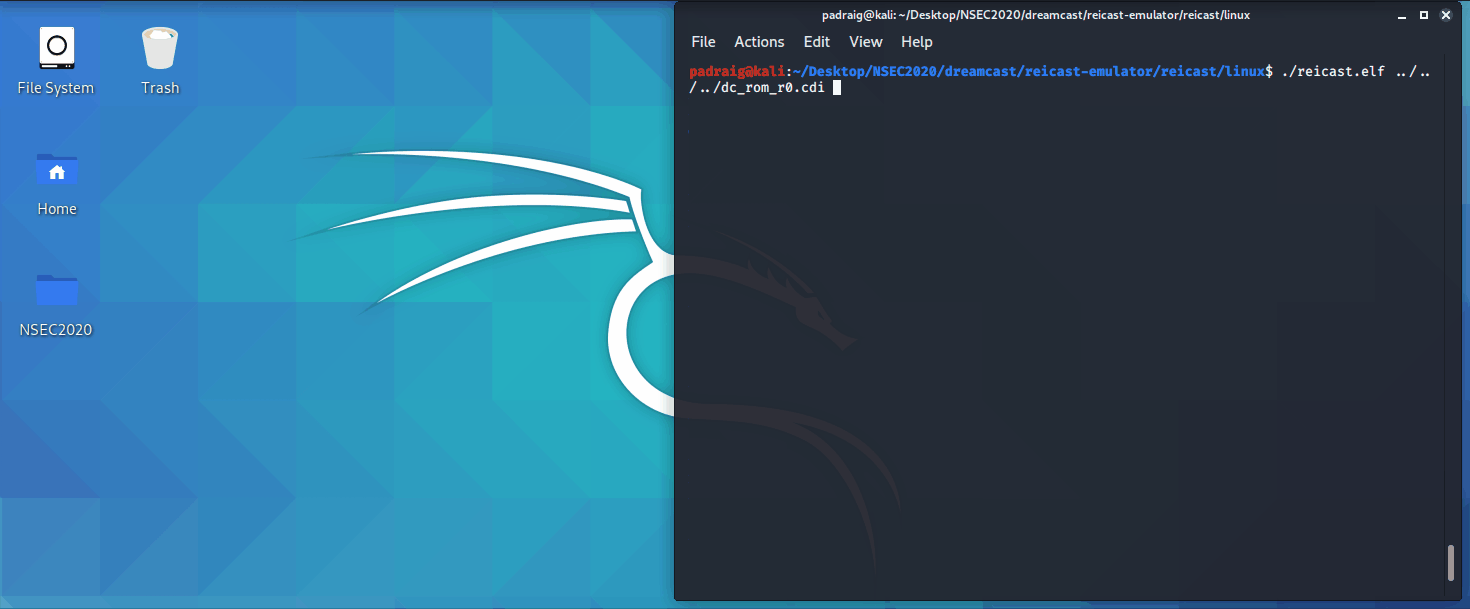Click the NSEC2020 folder label
1470x609 pixels.
coord(56,330)
